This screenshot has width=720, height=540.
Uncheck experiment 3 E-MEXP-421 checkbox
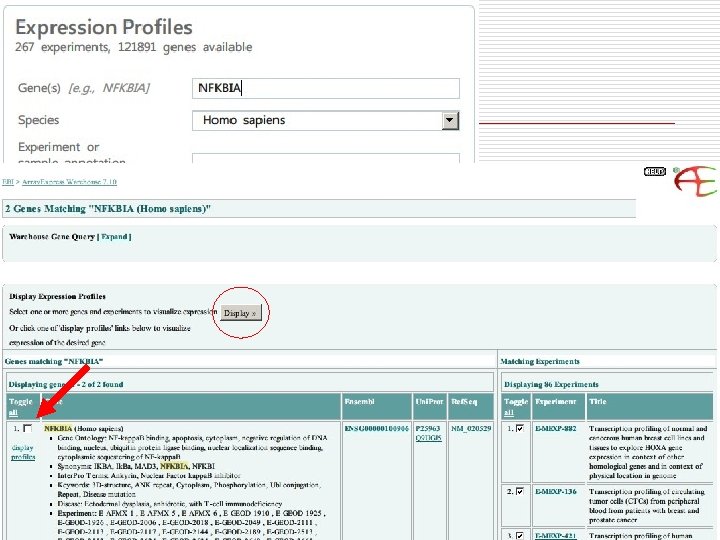pos(520,535)
